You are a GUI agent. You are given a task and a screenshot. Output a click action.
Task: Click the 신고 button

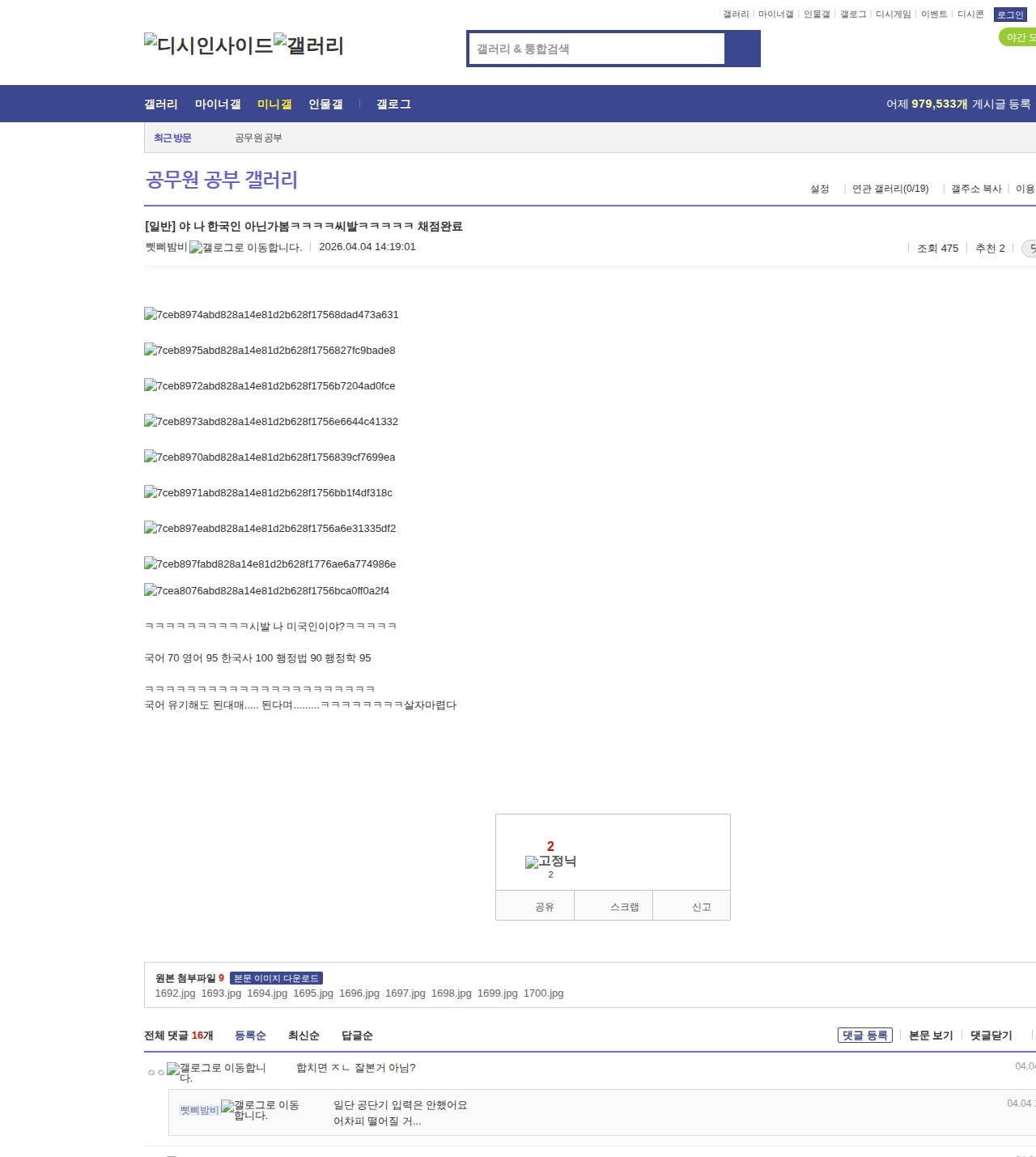point(692,906)
